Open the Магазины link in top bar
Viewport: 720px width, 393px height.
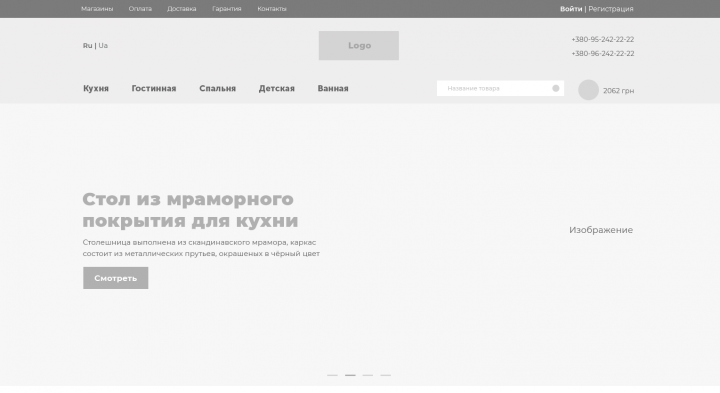(97, 9)
